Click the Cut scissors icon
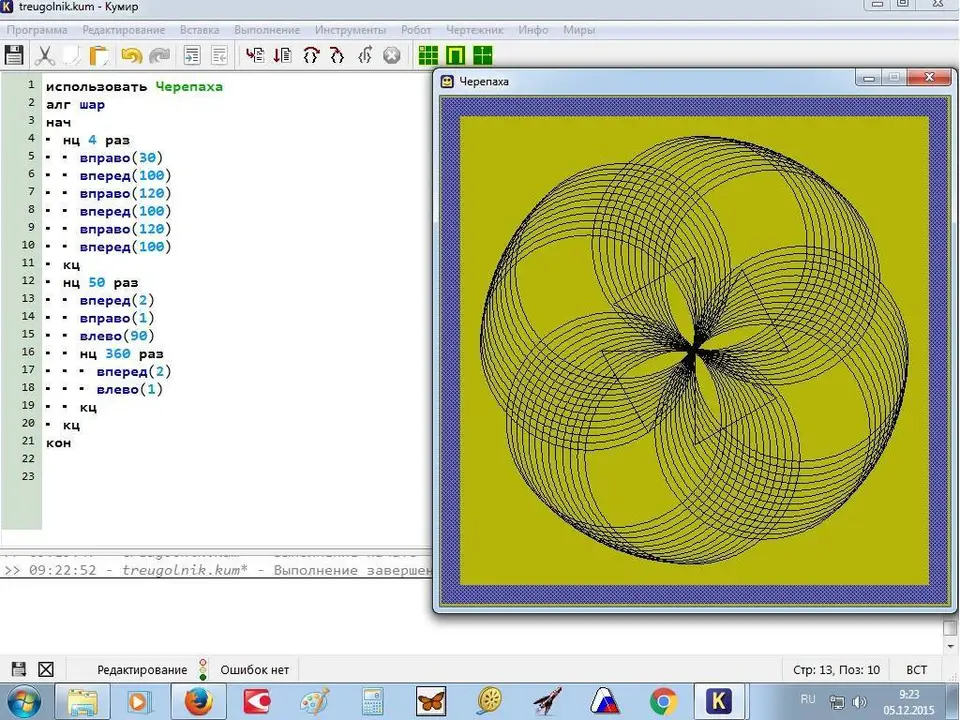This screenshot has width=960, height=720. [x=44, y=55]
